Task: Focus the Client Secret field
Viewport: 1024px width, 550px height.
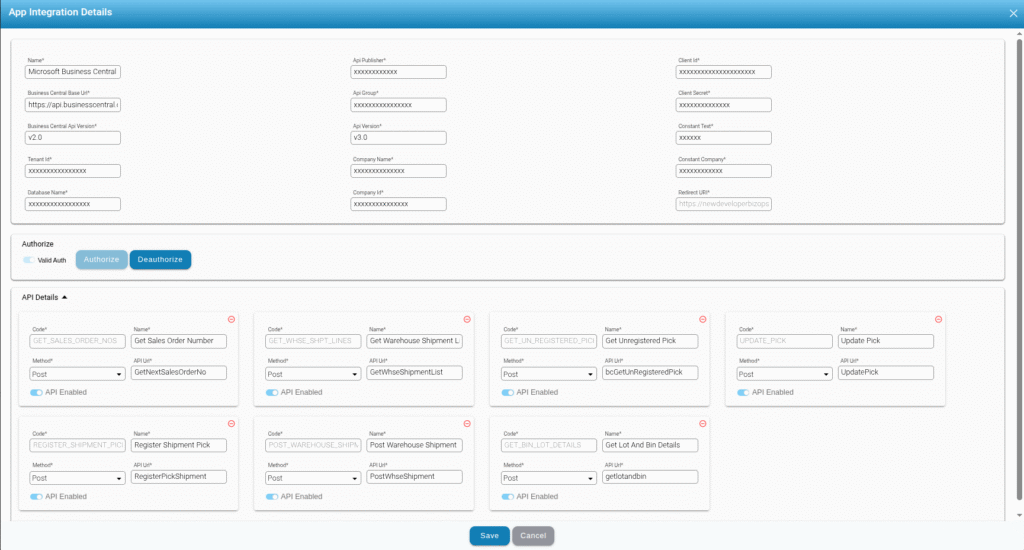Action: pos(724,105)
